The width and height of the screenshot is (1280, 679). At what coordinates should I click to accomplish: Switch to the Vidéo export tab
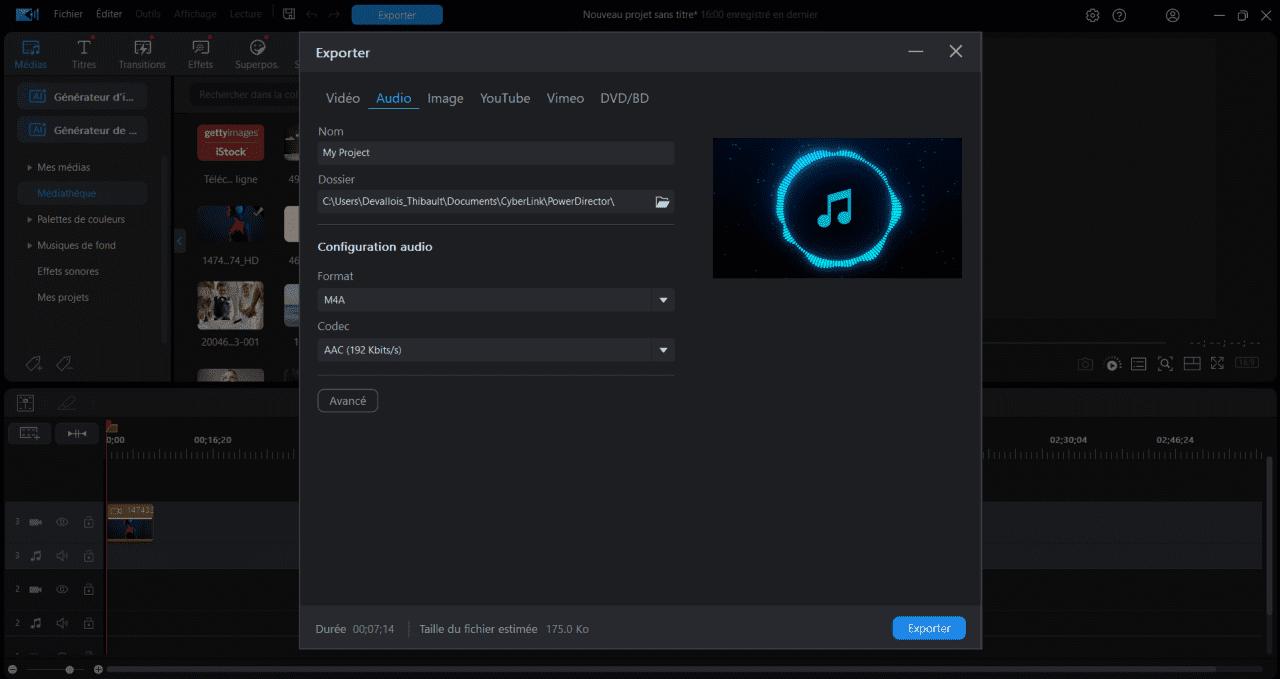click(x=343, y=98)
